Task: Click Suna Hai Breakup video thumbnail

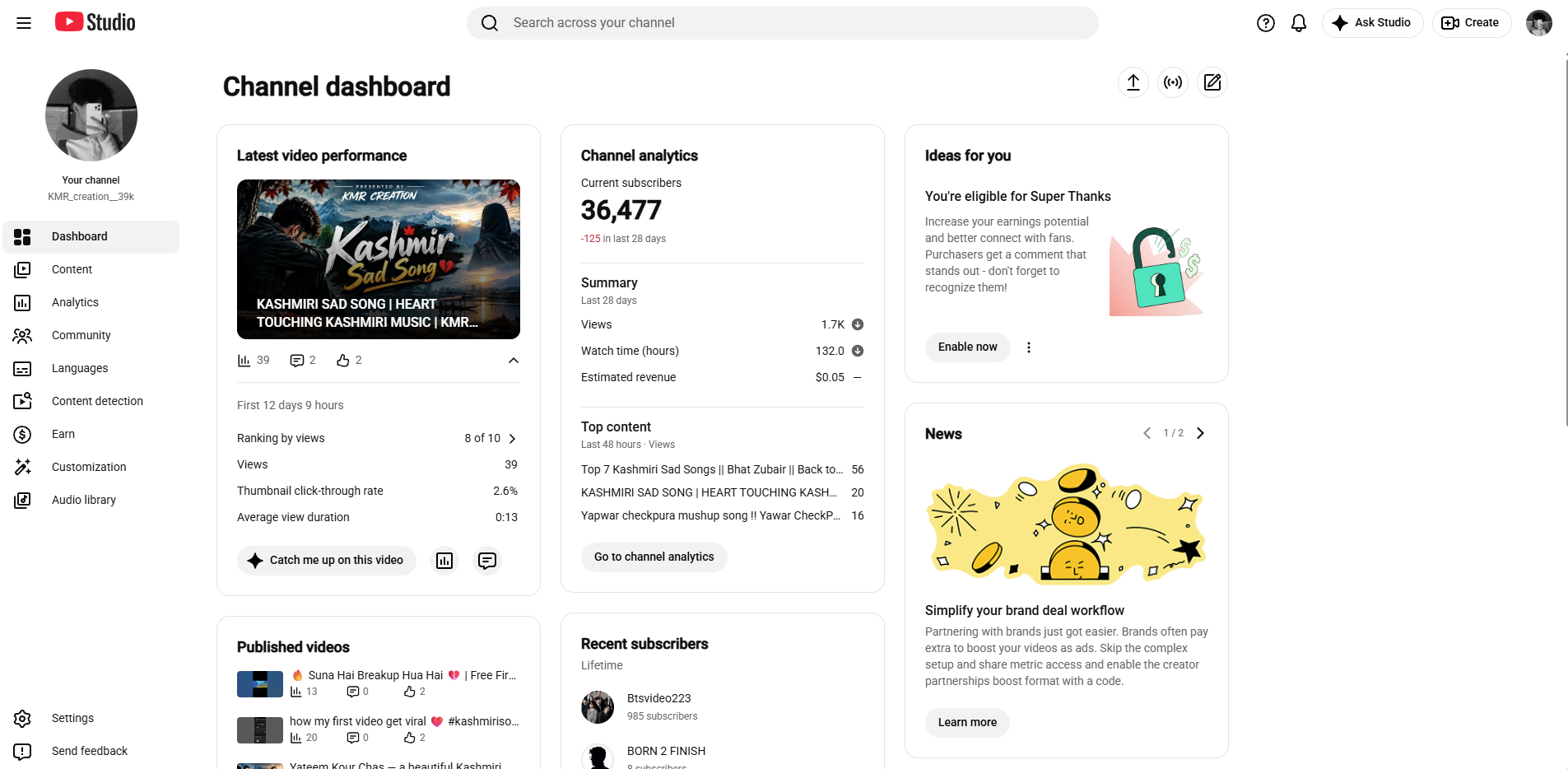Action: point(260,684)
